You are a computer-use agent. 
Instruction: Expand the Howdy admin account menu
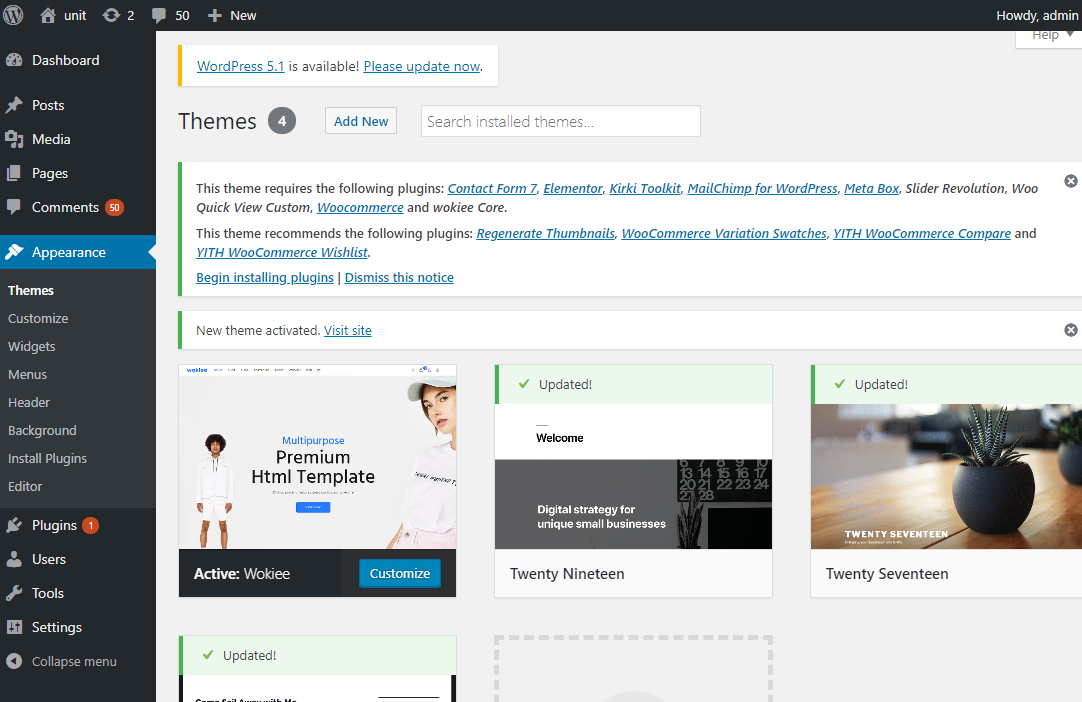tap(1036, 15)
